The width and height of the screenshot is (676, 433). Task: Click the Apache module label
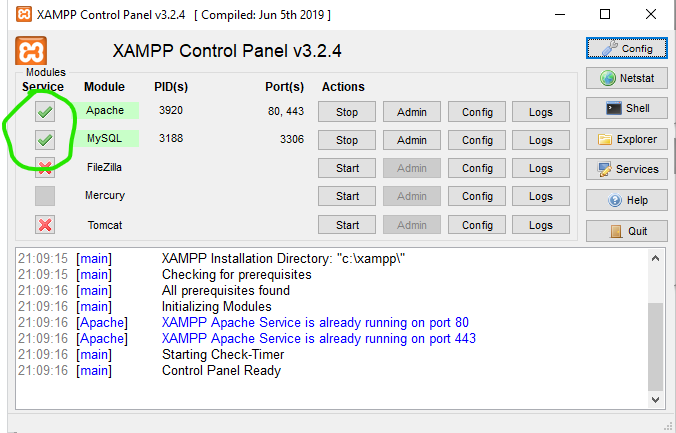105,110
